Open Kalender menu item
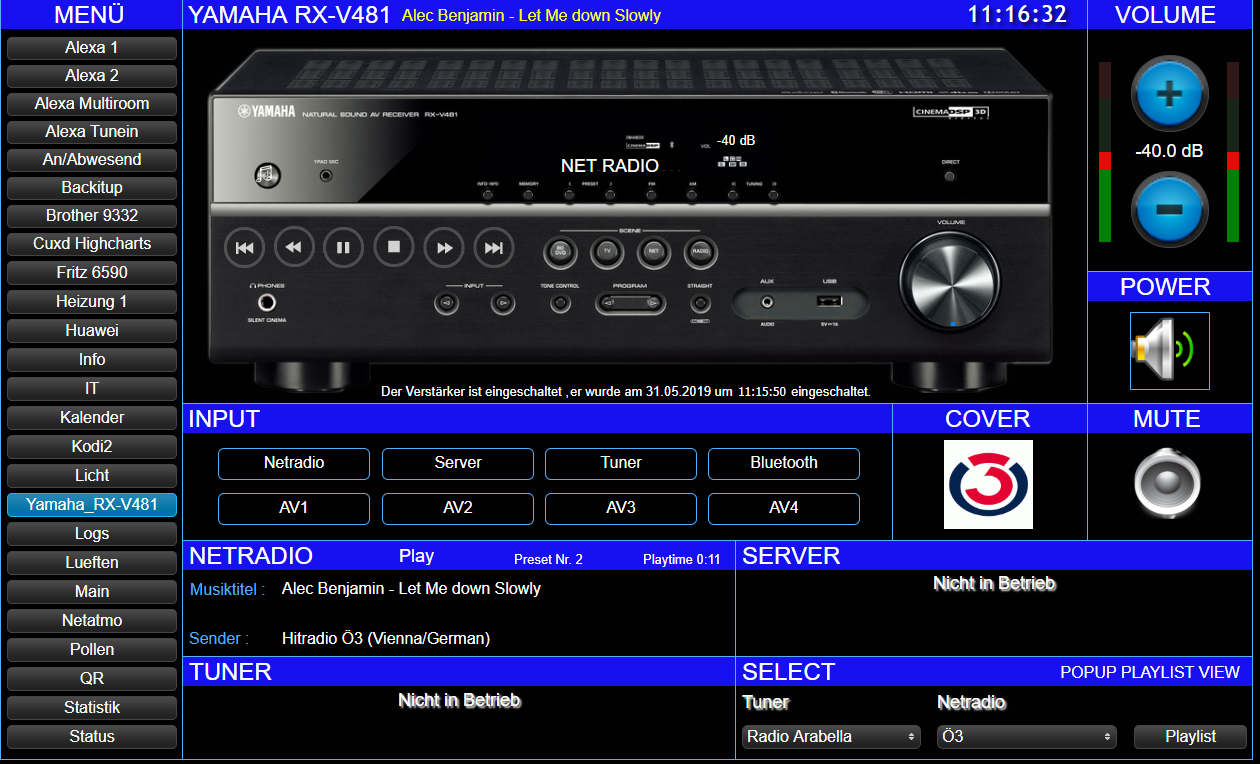The height and width of the screenshot is (764, 1260). (92, 418)
